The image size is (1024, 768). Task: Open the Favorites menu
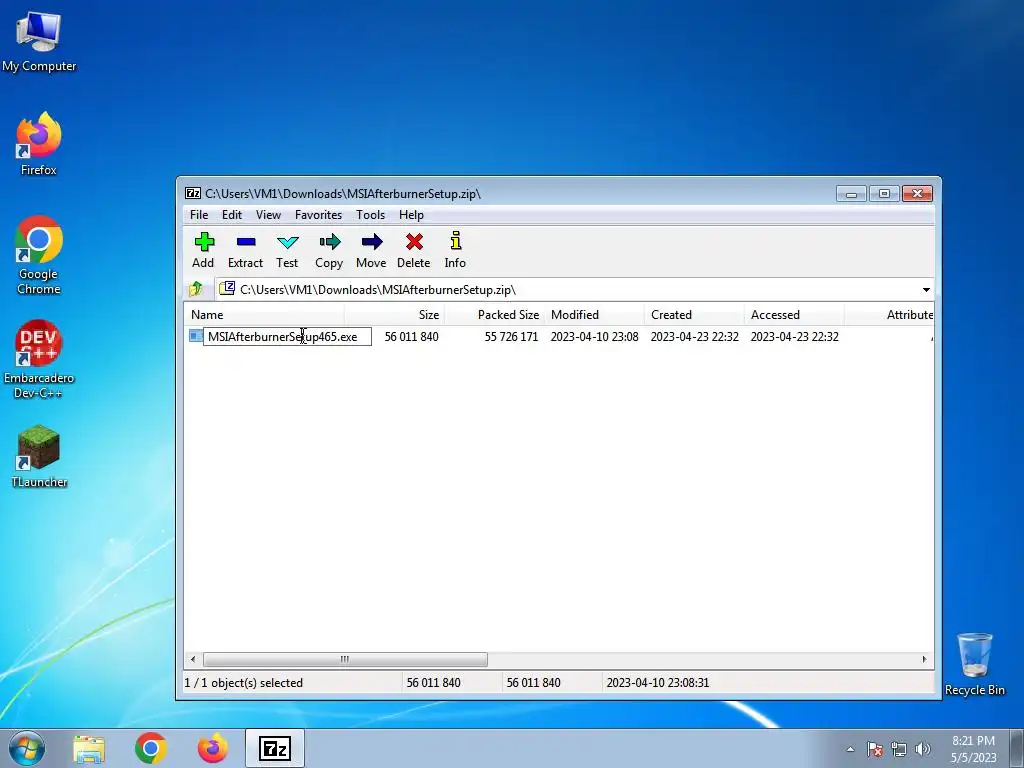coord(318,215)
